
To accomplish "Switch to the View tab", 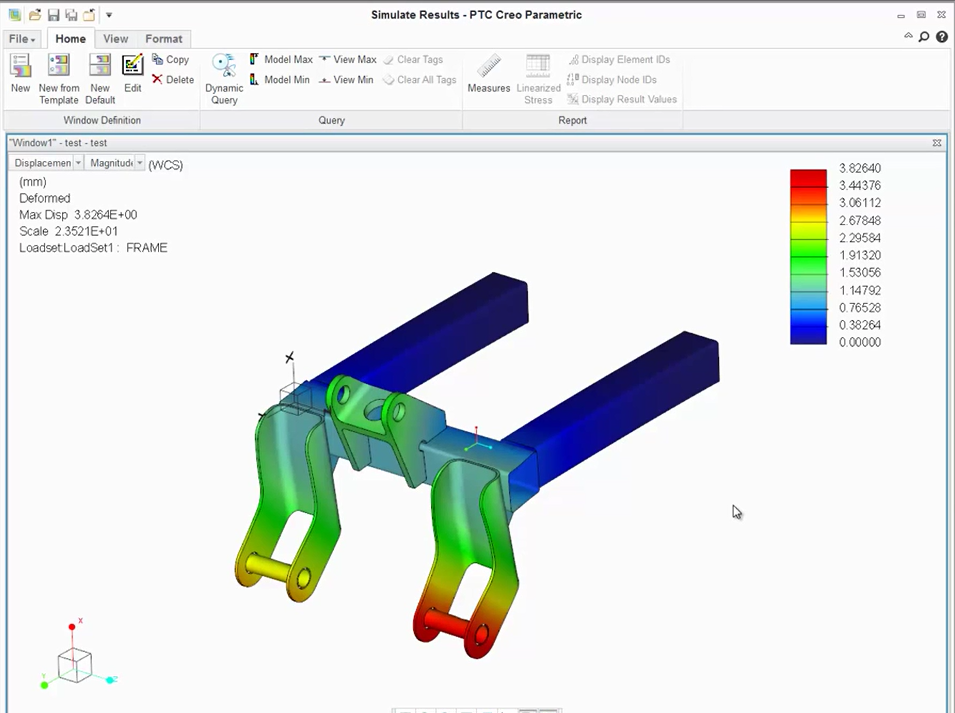I will pyautogui.click(x=115, y=38).
